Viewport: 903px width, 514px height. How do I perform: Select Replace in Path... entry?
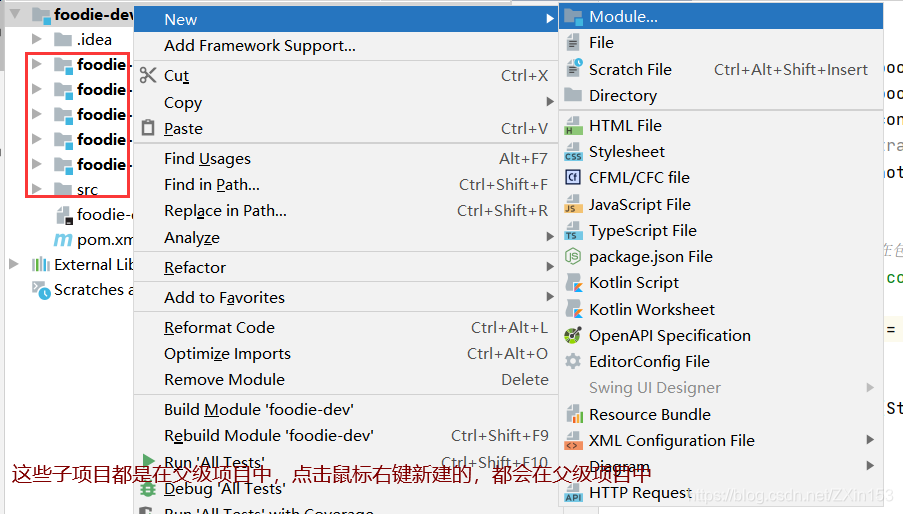[346, 211]
